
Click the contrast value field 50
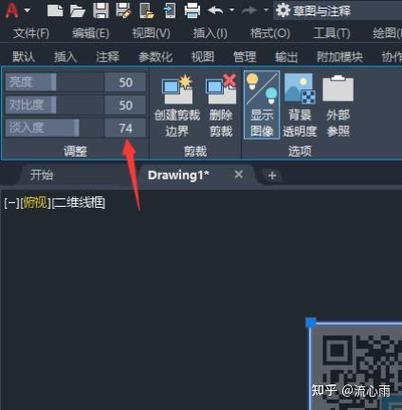(x=125, y=105)
